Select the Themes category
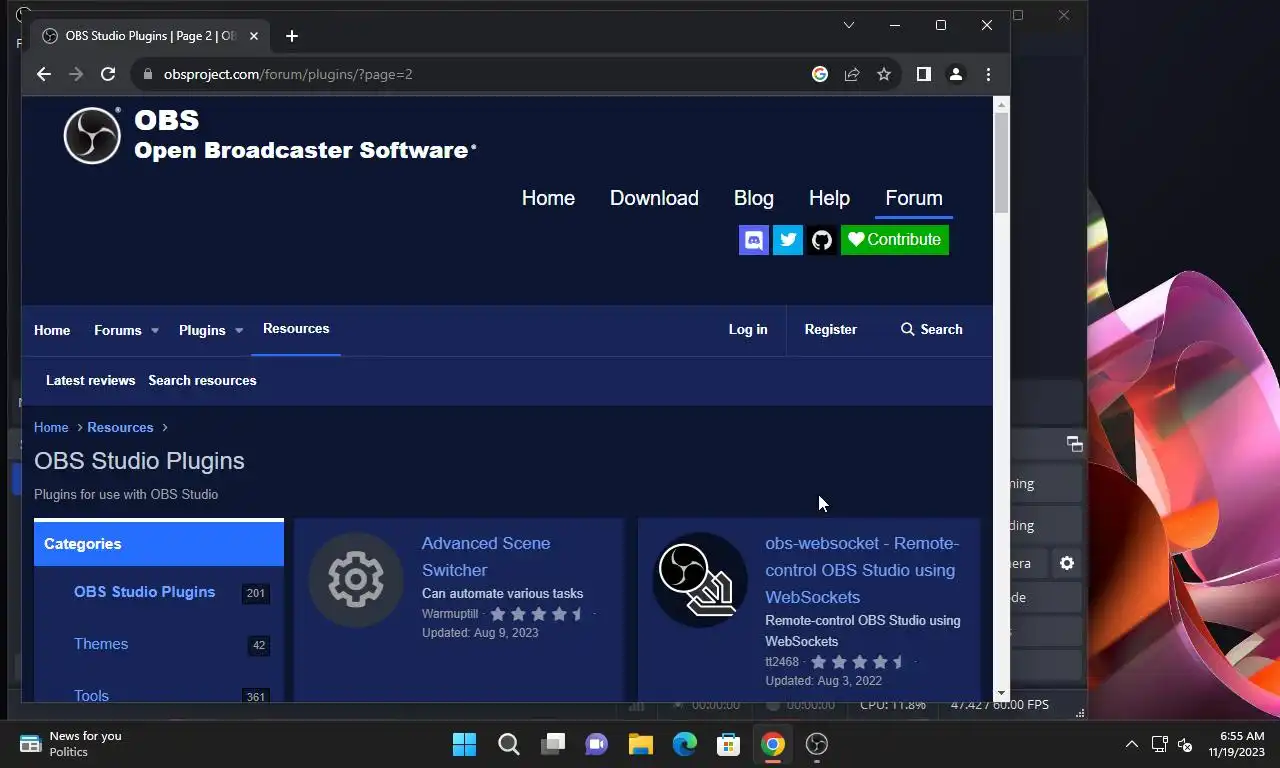 101,644
